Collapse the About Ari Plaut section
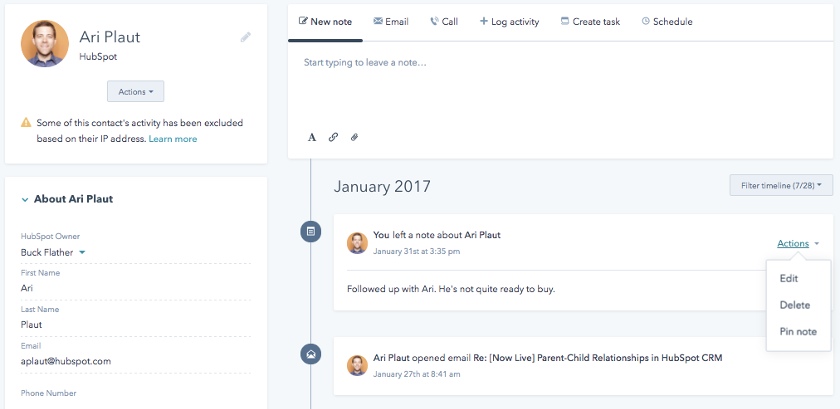The width and height of the screenshot is (840, 409). pyautogui.click(x=25, y=199)
